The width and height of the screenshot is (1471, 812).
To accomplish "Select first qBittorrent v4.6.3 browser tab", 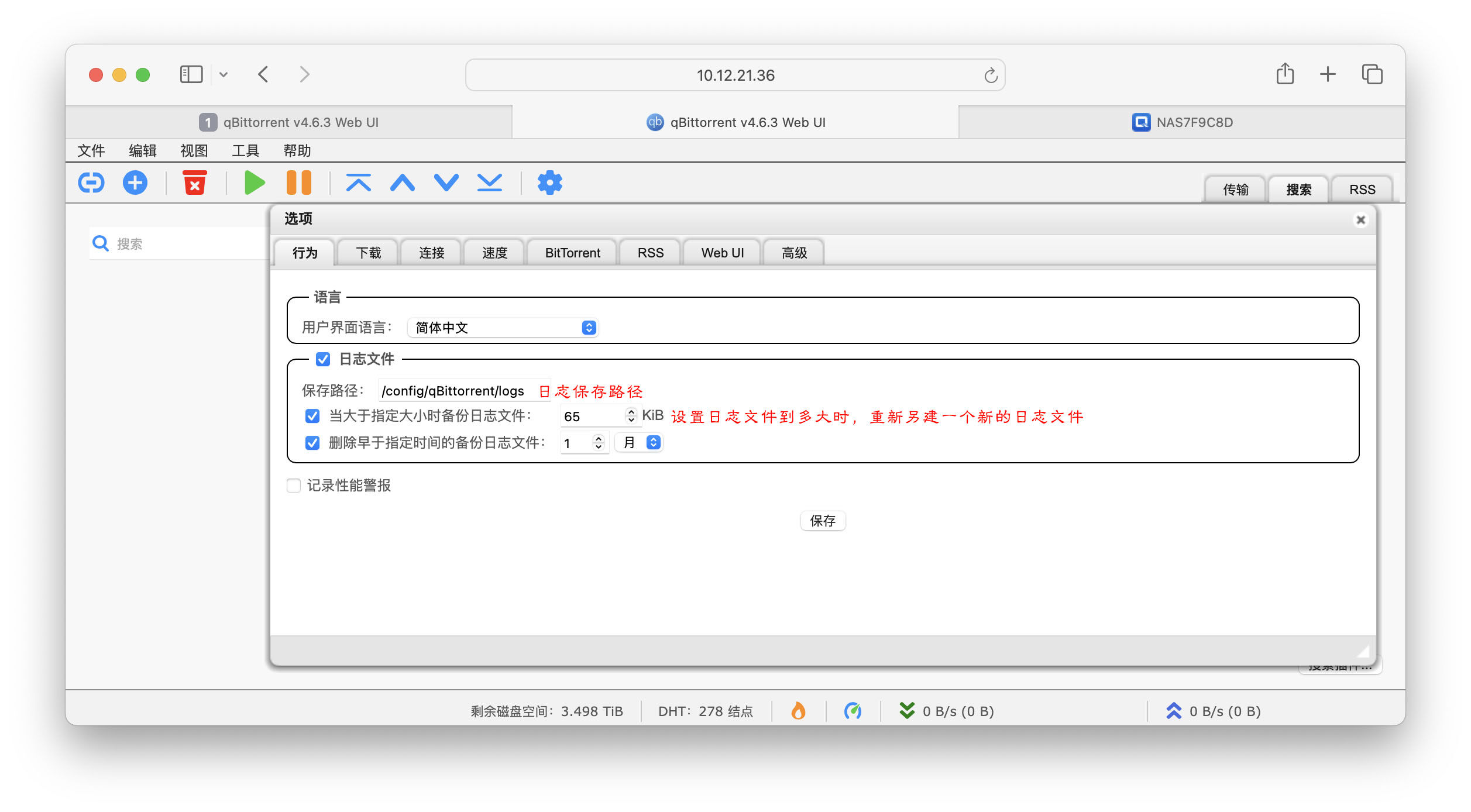I will [x=289, y=122].
